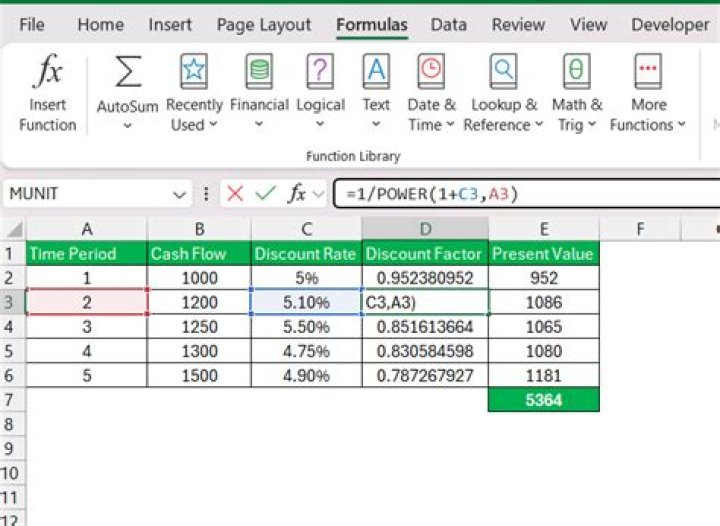Open the Logical functions library
The image size is (720, 526).
[320, 72]
